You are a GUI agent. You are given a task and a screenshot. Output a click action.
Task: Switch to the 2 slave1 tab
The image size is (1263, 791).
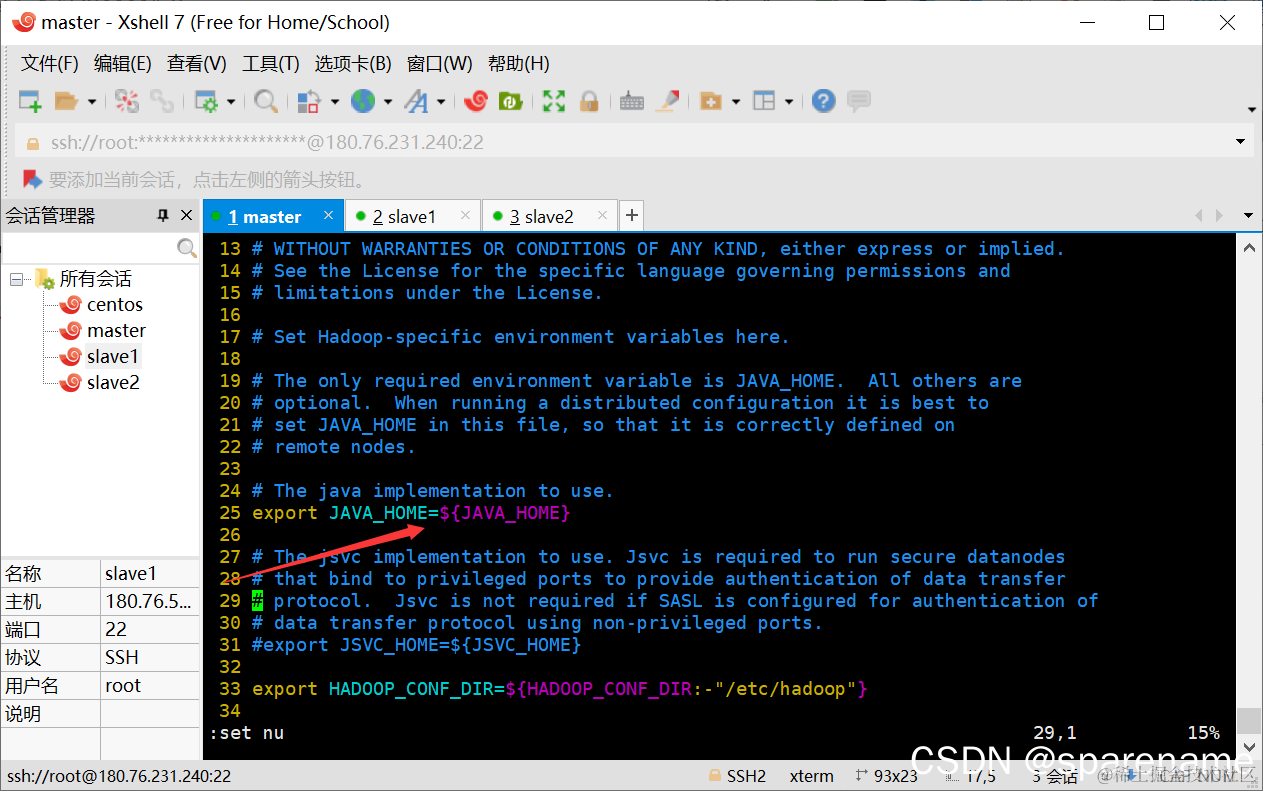tap(404, 217)
